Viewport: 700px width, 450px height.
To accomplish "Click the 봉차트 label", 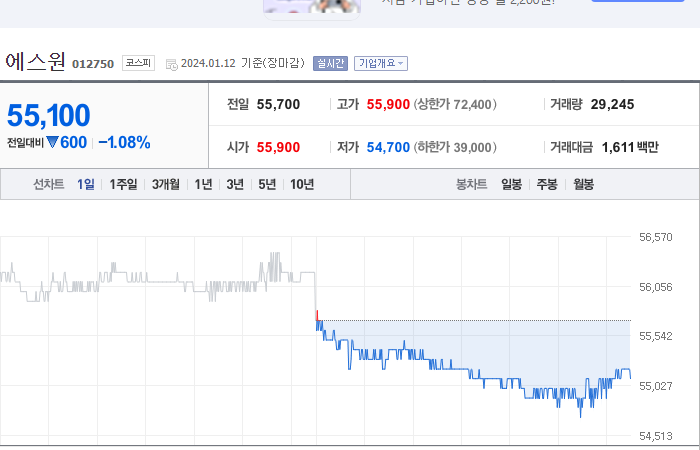I will (471, 184).
